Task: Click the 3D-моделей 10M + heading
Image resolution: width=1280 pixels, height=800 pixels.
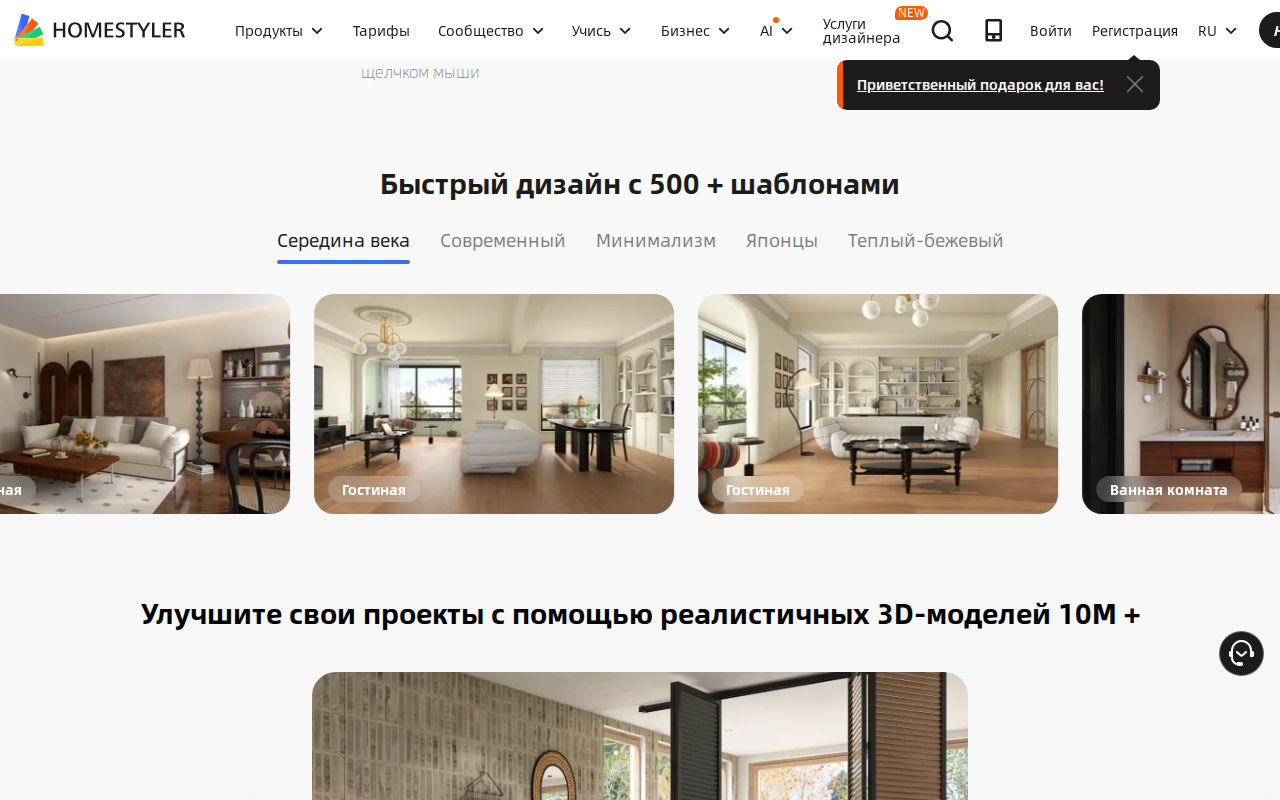Action: tap(640, 614)
